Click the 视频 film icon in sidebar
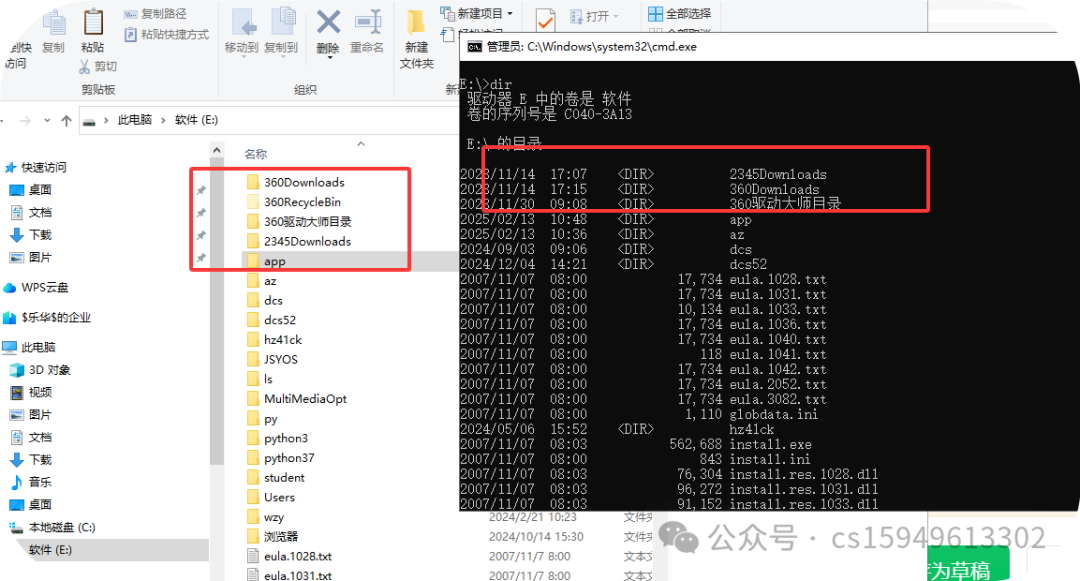The image size is (1080, 581). [17, 392]
